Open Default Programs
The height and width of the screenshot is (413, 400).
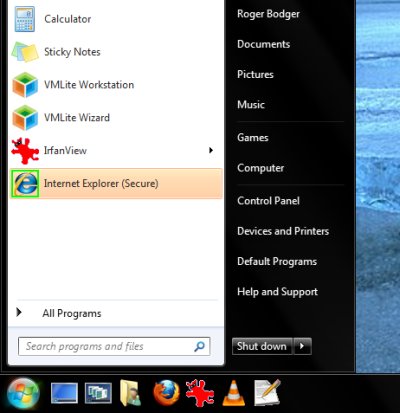pyautogui.click(x=277, y=262)
